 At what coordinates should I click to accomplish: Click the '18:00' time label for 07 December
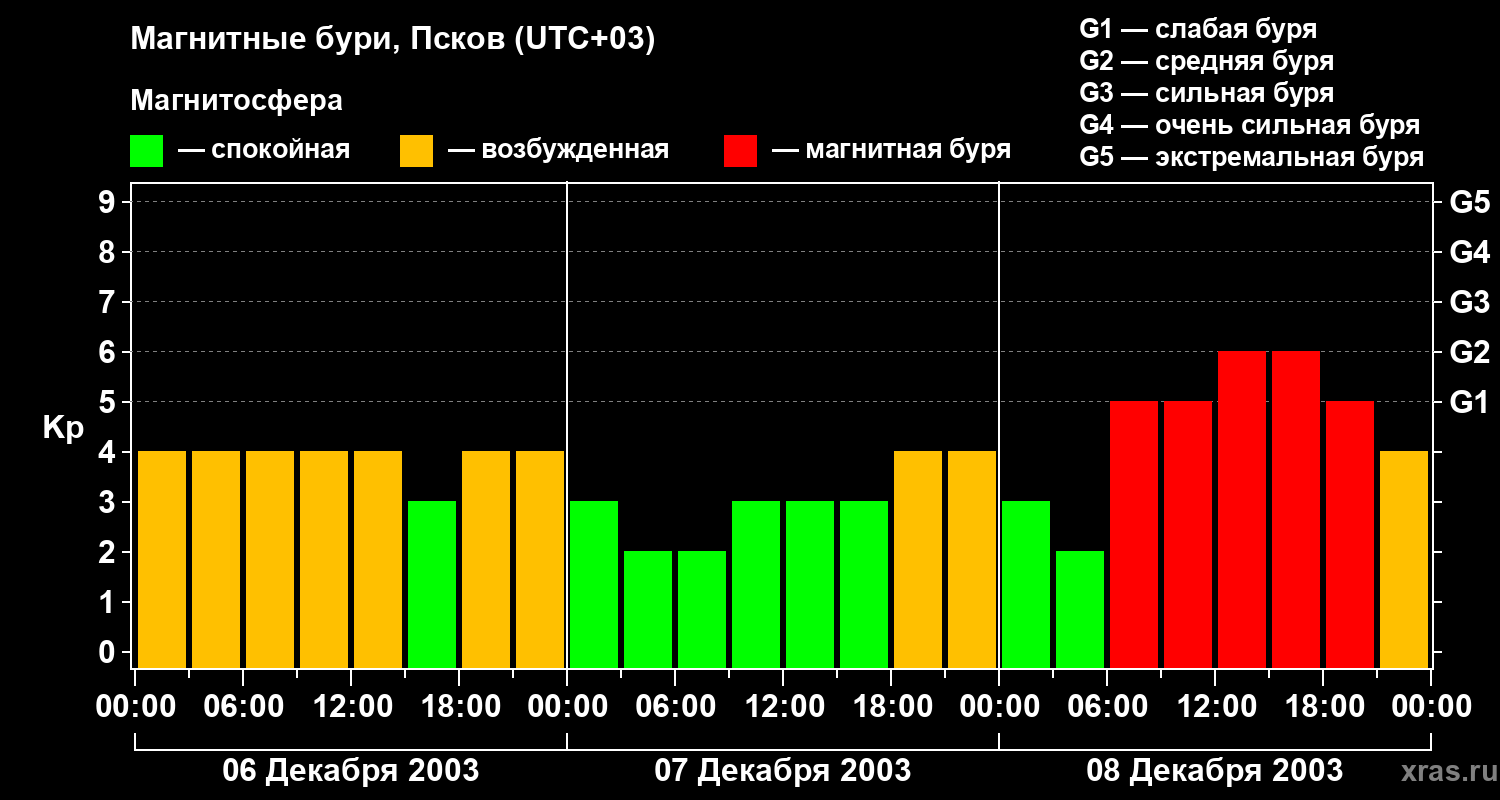click(x=891, y=706)
